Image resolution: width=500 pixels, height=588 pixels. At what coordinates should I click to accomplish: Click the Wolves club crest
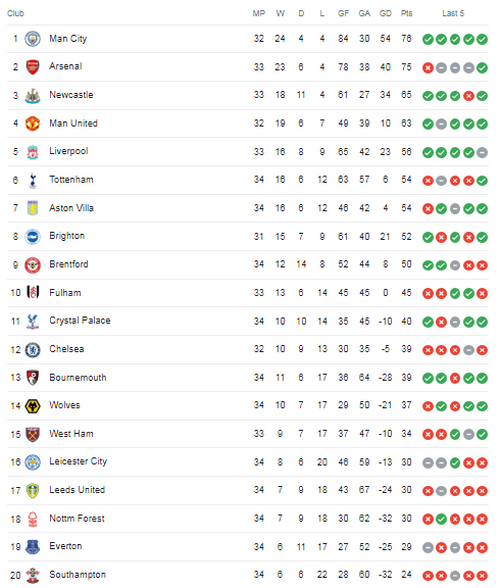pyautogui.click(x=33, y=406)
